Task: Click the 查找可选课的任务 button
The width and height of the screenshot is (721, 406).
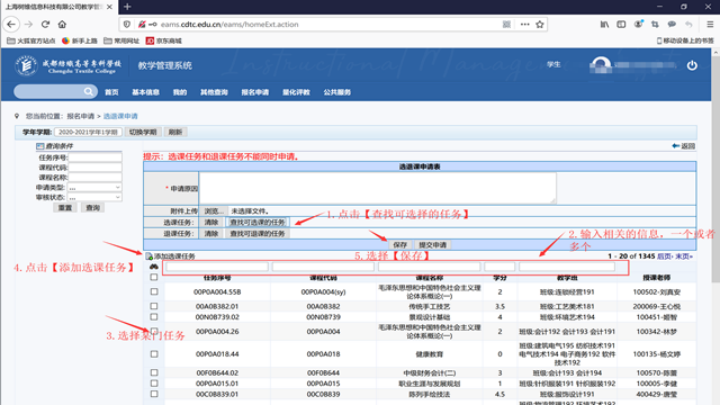Action: pyautogui.click(x=257, y=222)
